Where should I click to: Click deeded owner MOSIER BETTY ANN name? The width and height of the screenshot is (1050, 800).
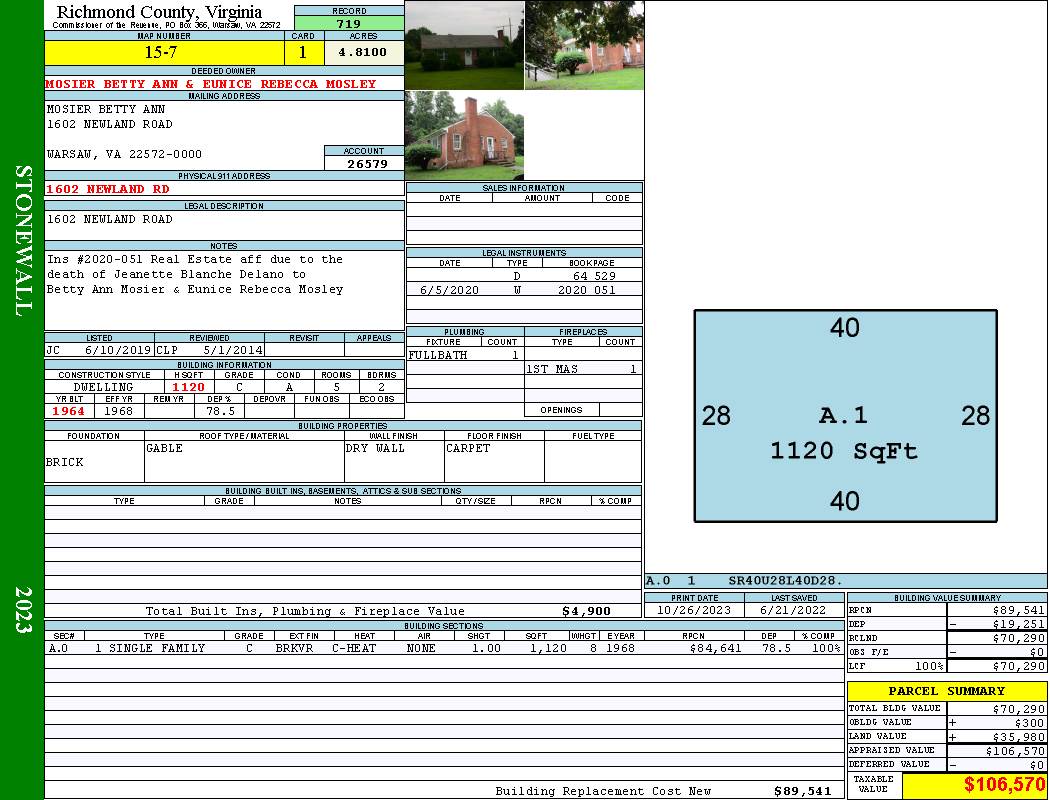coord(211,84)
